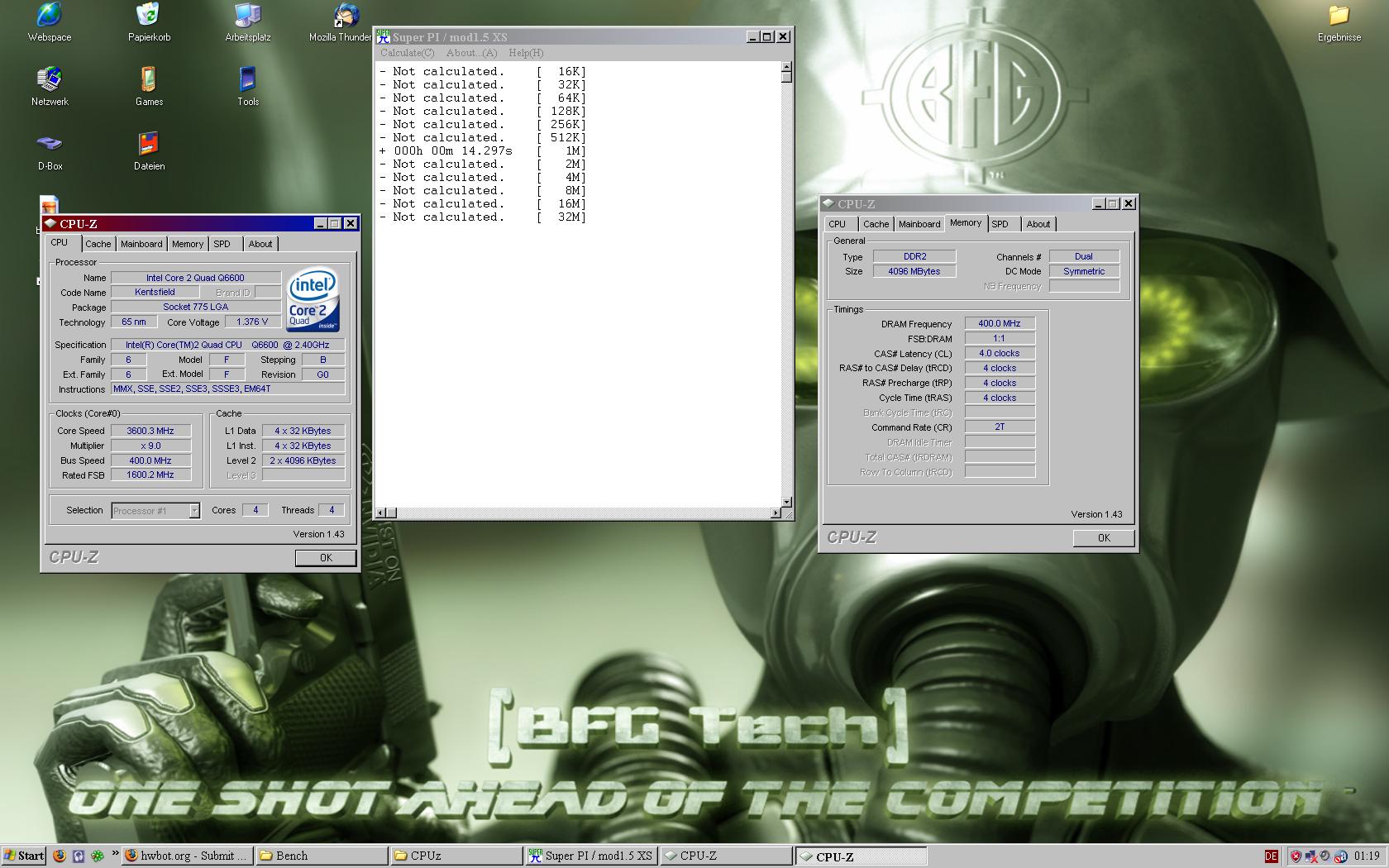Switch to Cache tab in left CPU-Z

tap(98, 244)
